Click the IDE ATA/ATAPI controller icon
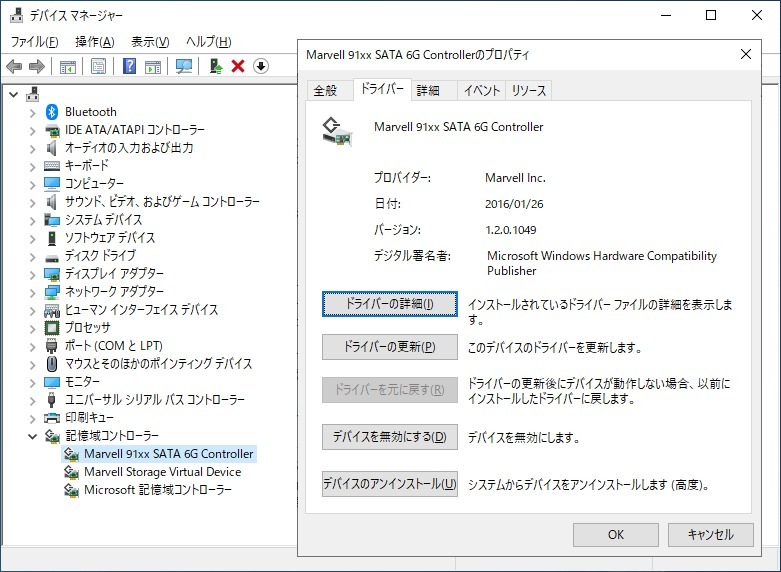Image resolution: width=781 pixels, height=572 pixels. [52, 130]
